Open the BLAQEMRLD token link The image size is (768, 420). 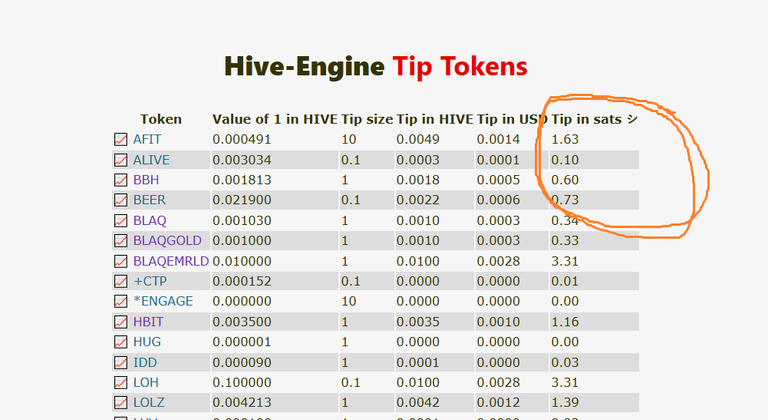coord(171,261)
